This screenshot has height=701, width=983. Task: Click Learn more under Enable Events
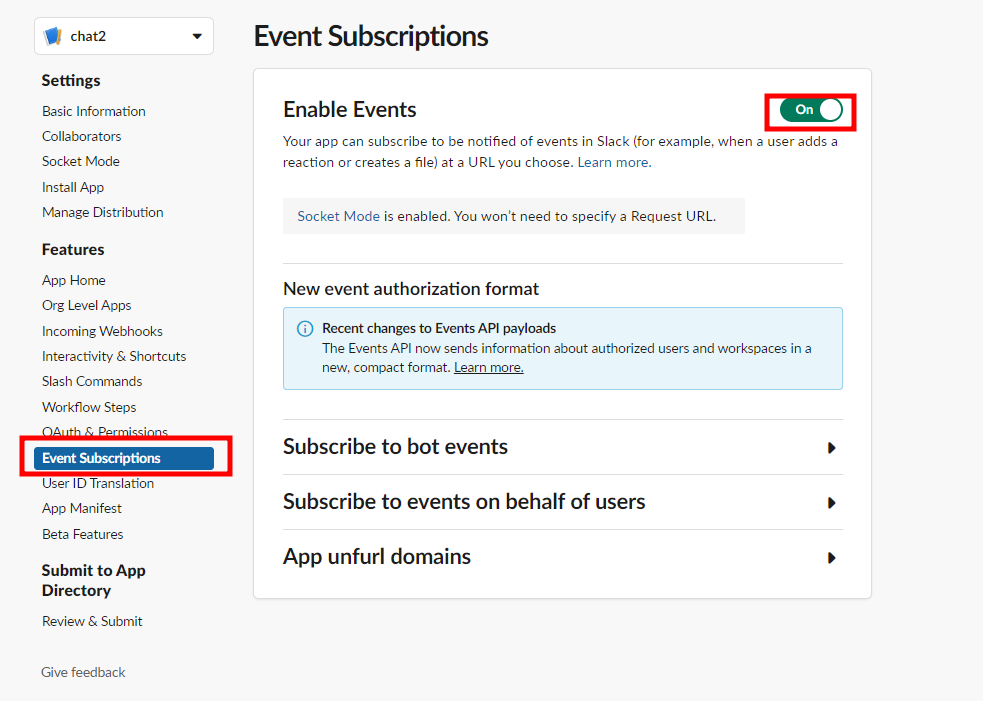point(614,162)
